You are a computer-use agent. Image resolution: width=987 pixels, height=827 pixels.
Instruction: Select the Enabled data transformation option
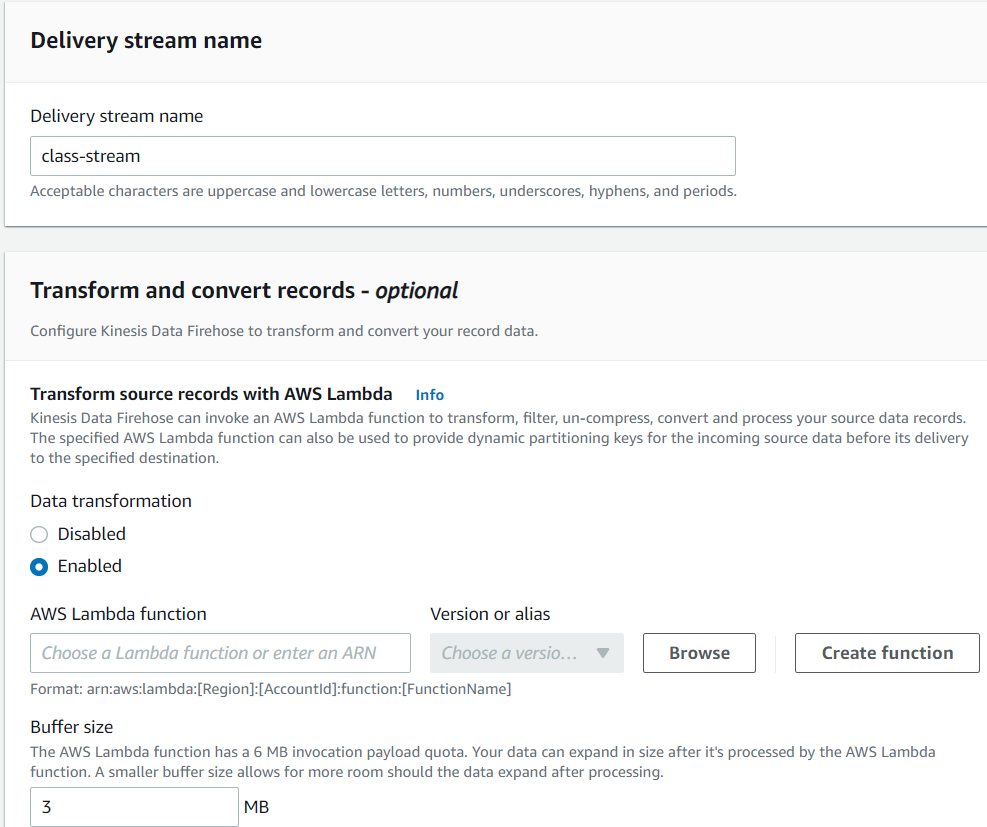(39, 567)
